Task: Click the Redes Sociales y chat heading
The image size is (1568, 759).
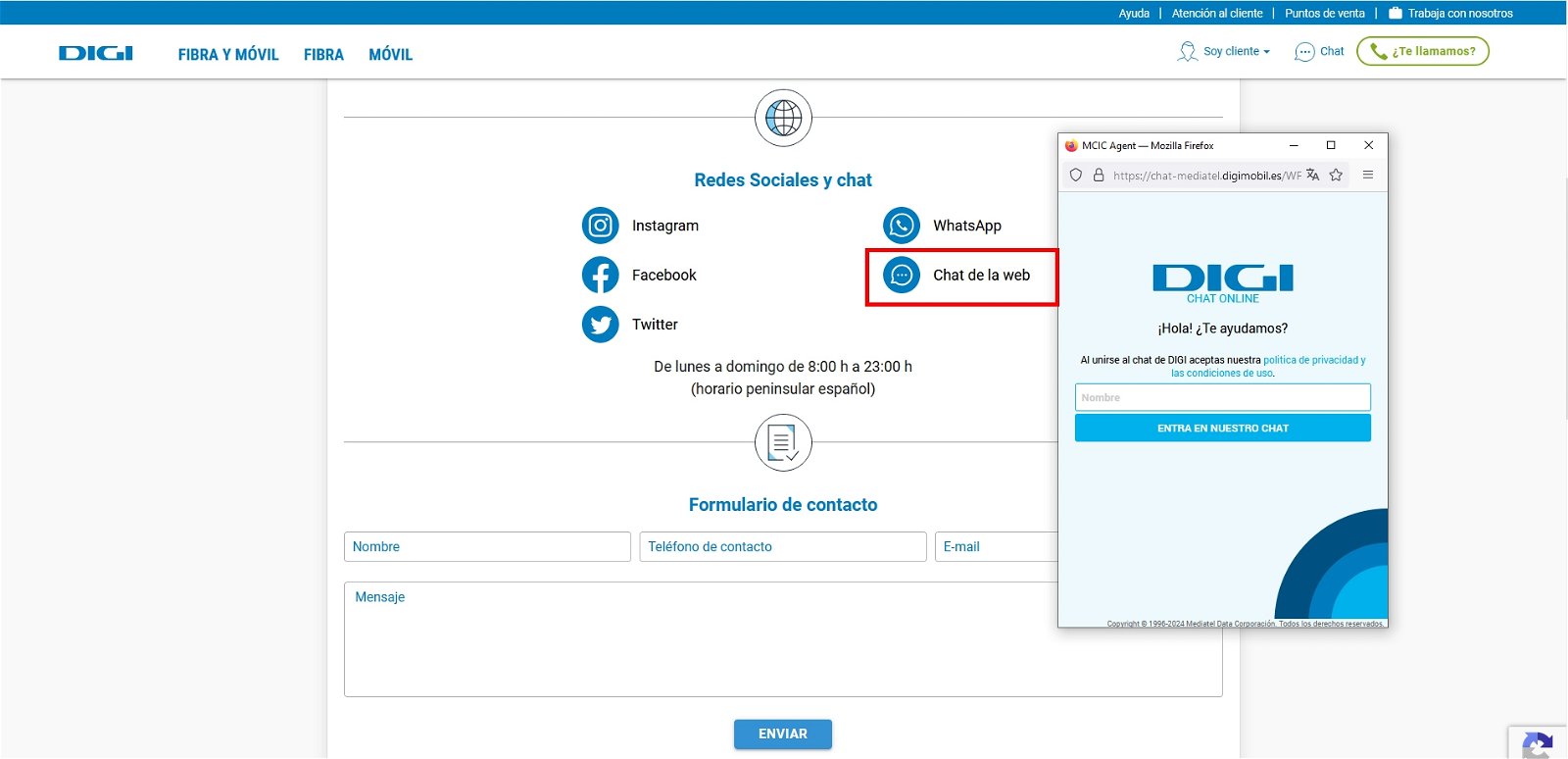Action: click(783, 179)
